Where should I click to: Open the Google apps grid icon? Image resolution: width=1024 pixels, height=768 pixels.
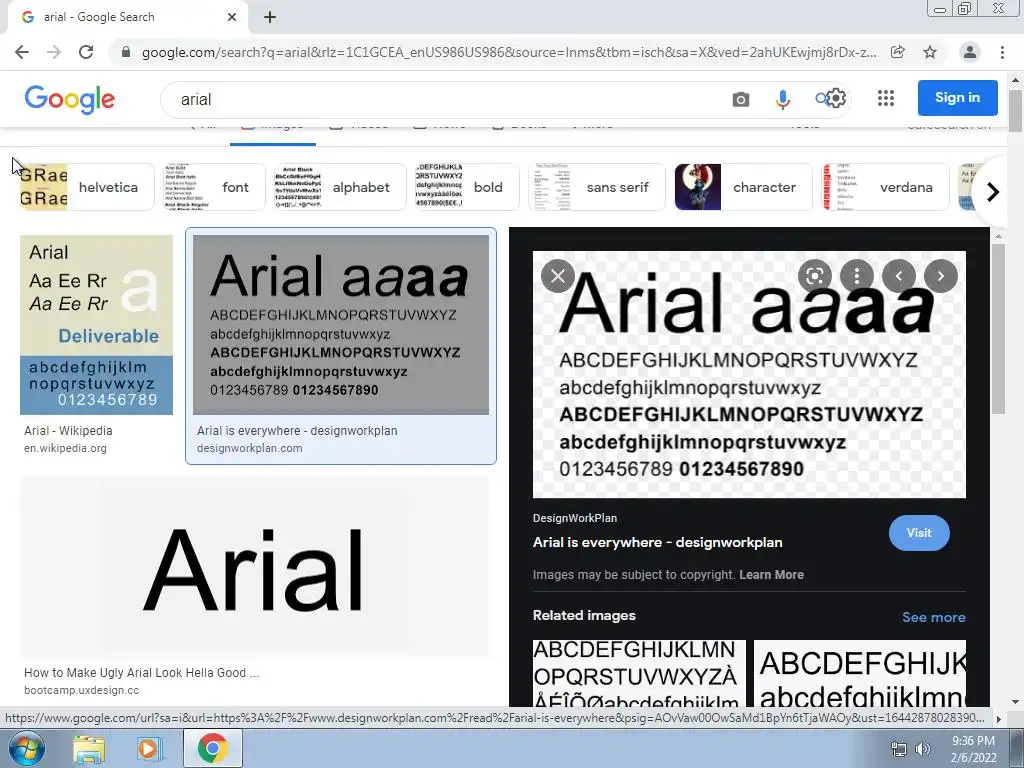tap(886, 98)
